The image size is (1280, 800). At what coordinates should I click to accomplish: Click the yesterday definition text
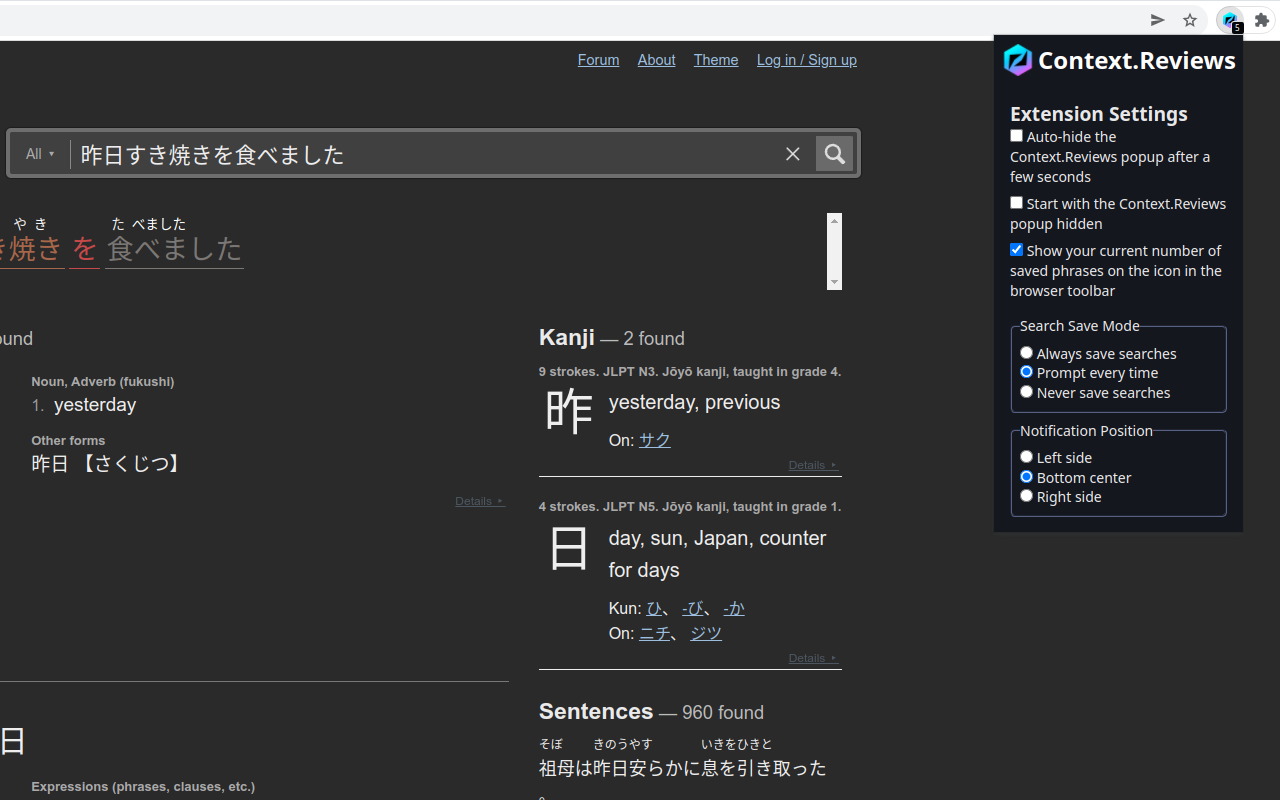pyautogui.click(x=95, y=405)
